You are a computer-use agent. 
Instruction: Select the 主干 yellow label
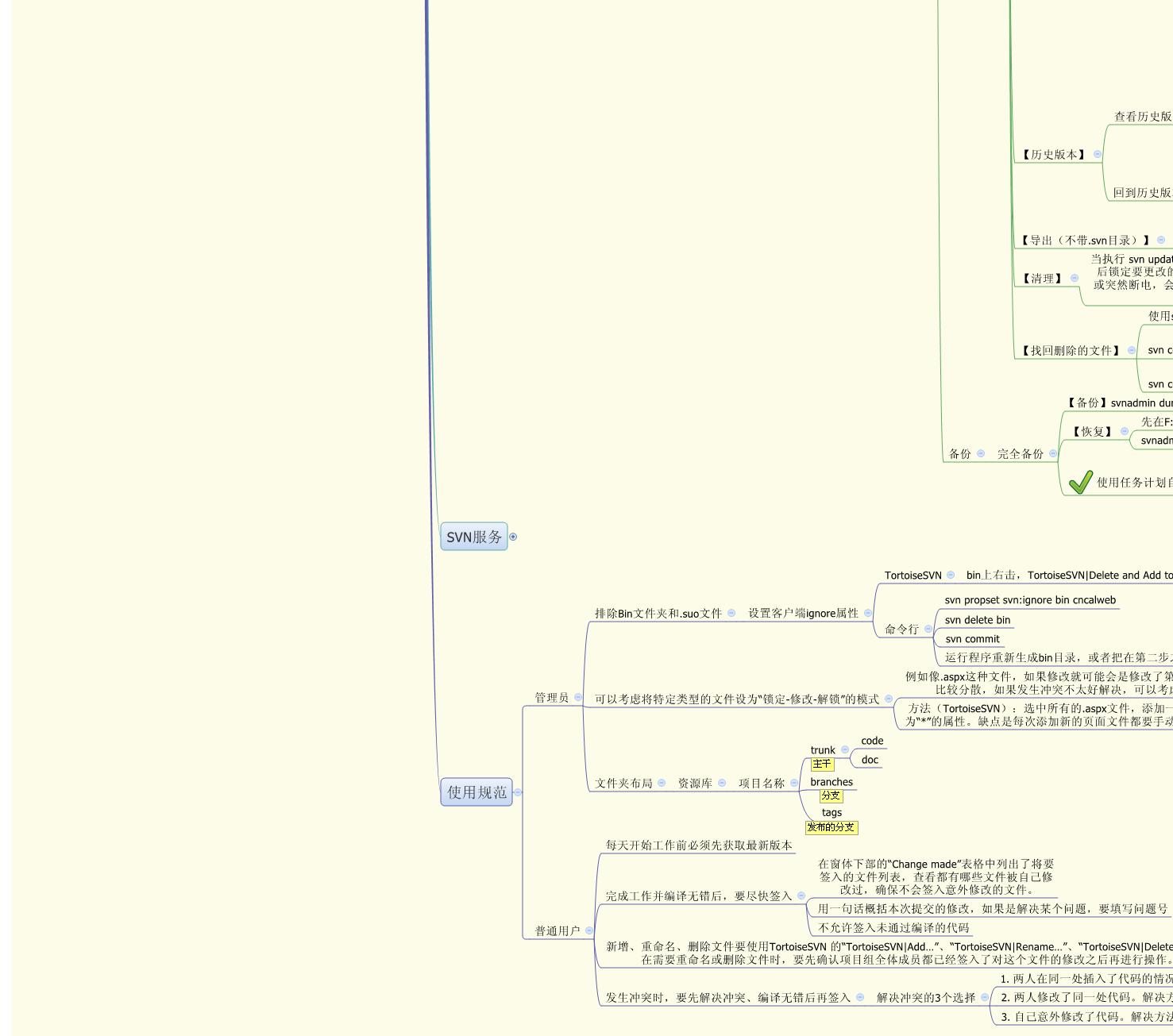822,764
